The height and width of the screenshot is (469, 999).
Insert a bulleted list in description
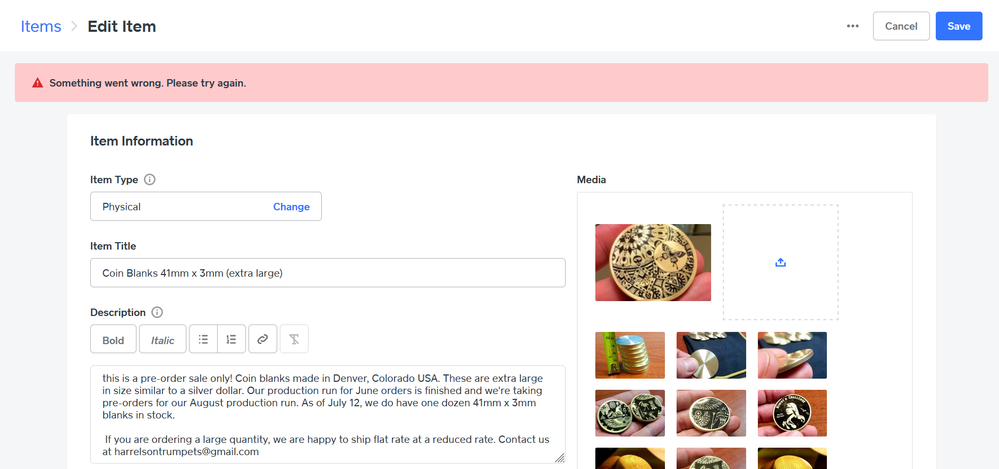203,339
